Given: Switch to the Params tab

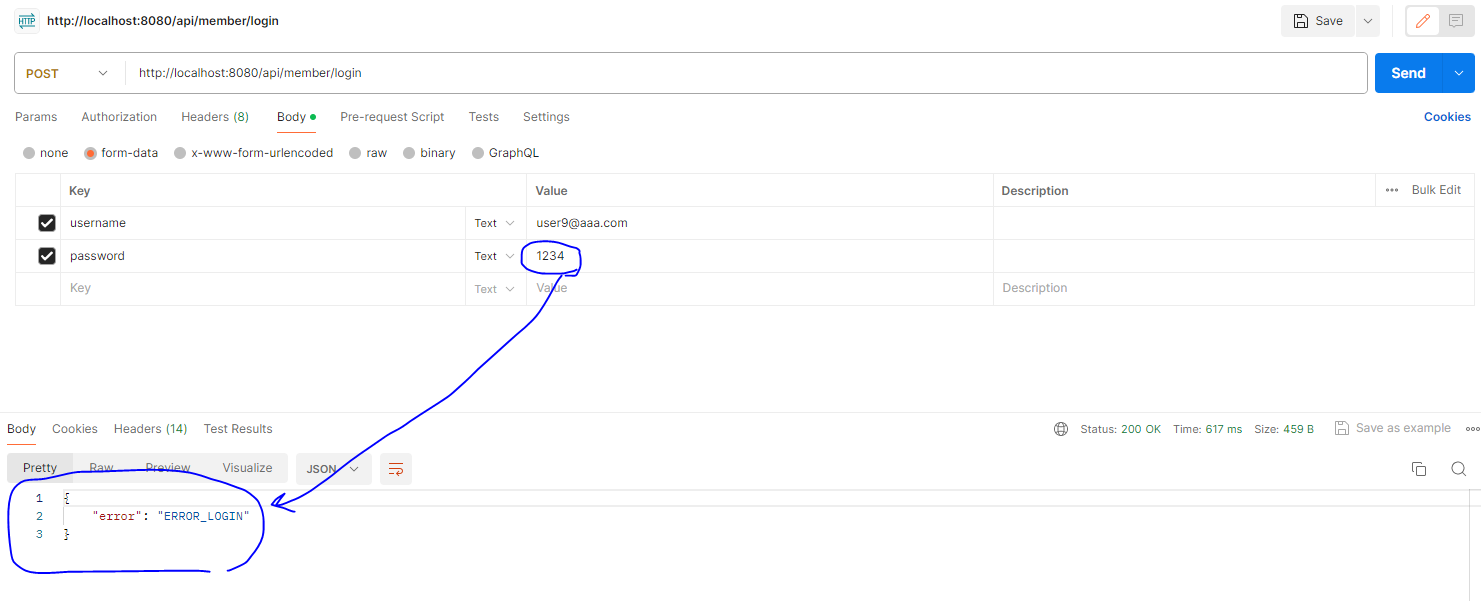Looking at the screenshot, I should [x=36, y=117].
